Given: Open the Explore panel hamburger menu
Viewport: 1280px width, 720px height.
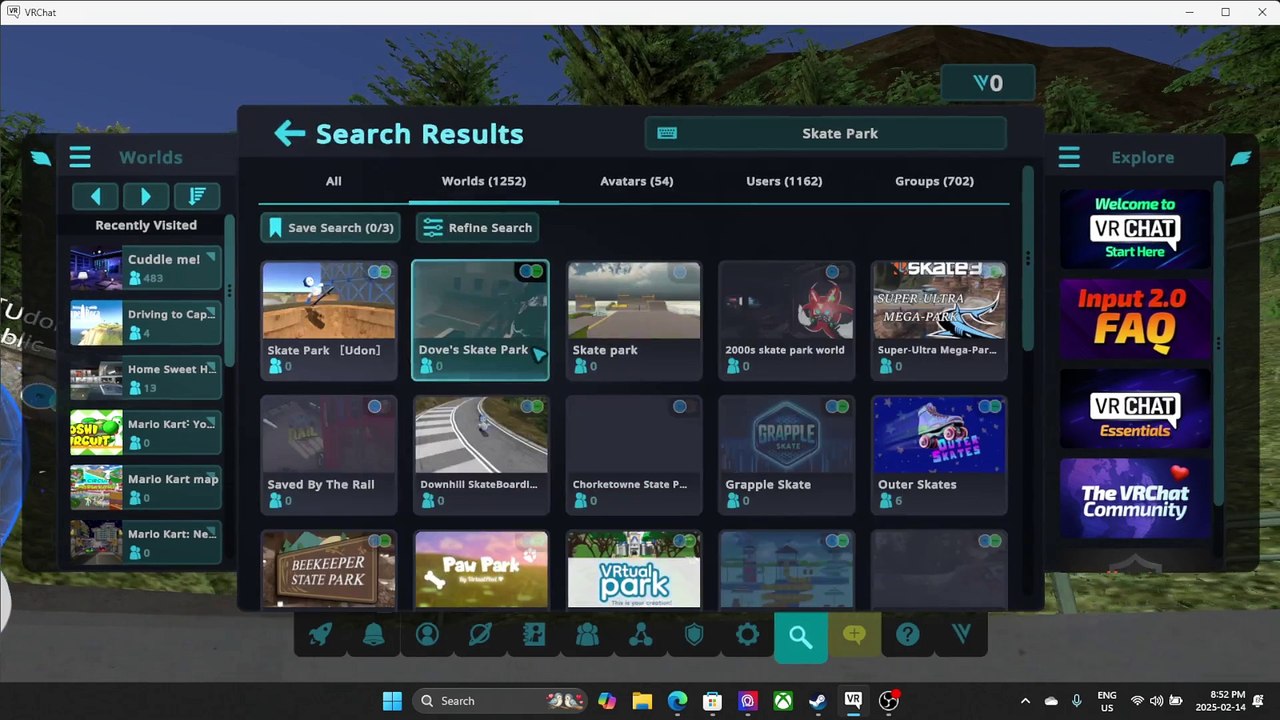Looking at the screenshot, I should tap(1069, 157).
